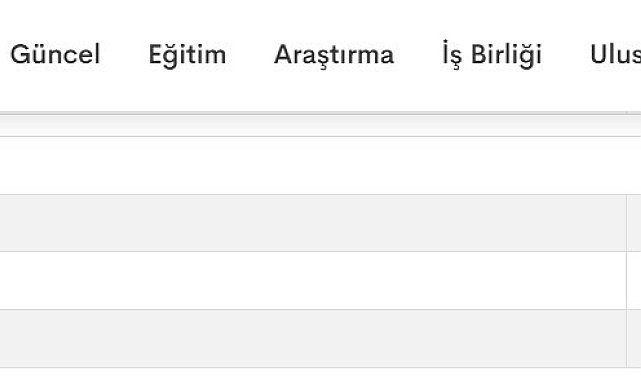
Task: Click the narrow right segment of header strip
Action: 634,125
